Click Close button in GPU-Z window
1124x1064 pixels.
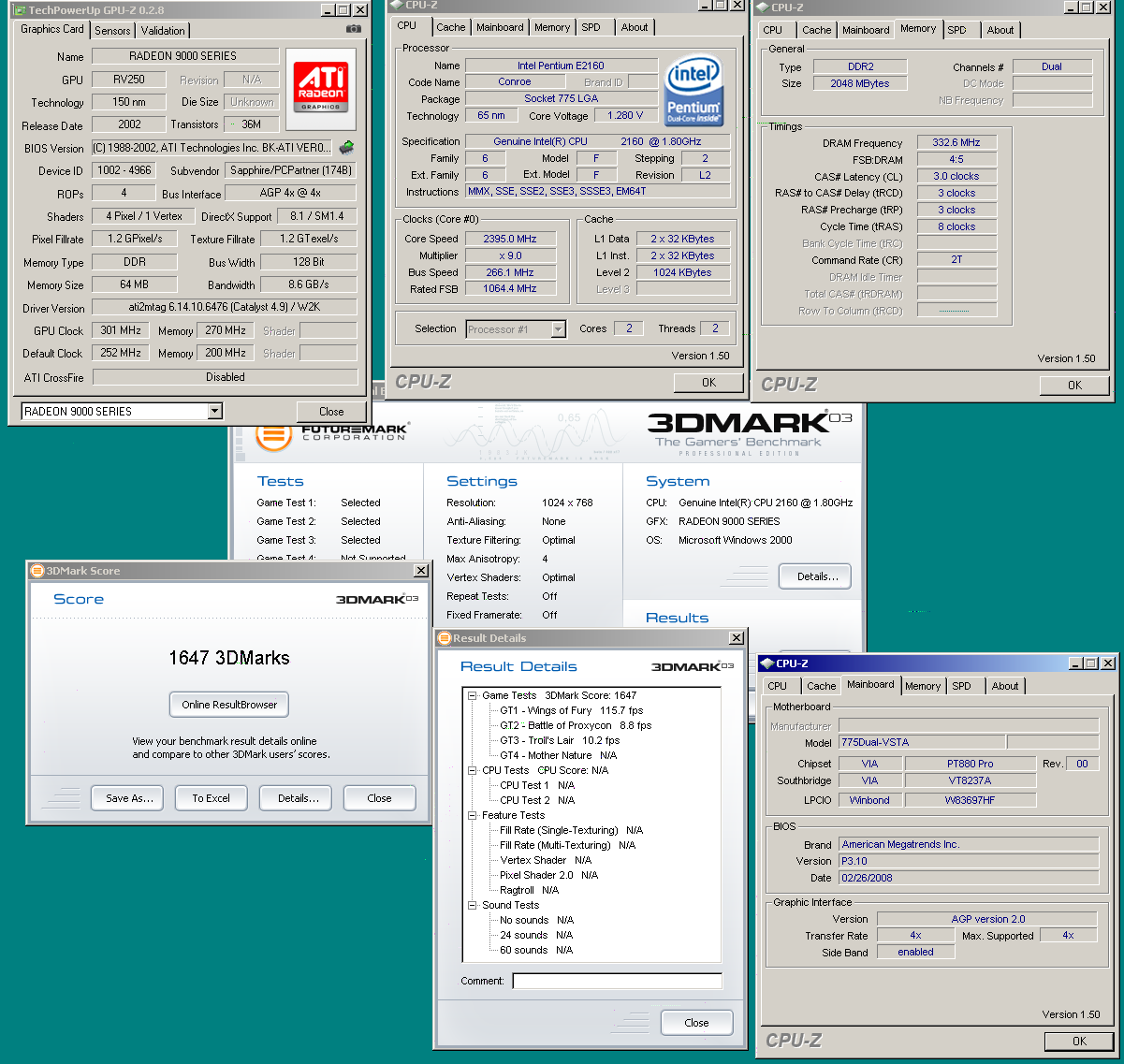click(x=331, y=412)
